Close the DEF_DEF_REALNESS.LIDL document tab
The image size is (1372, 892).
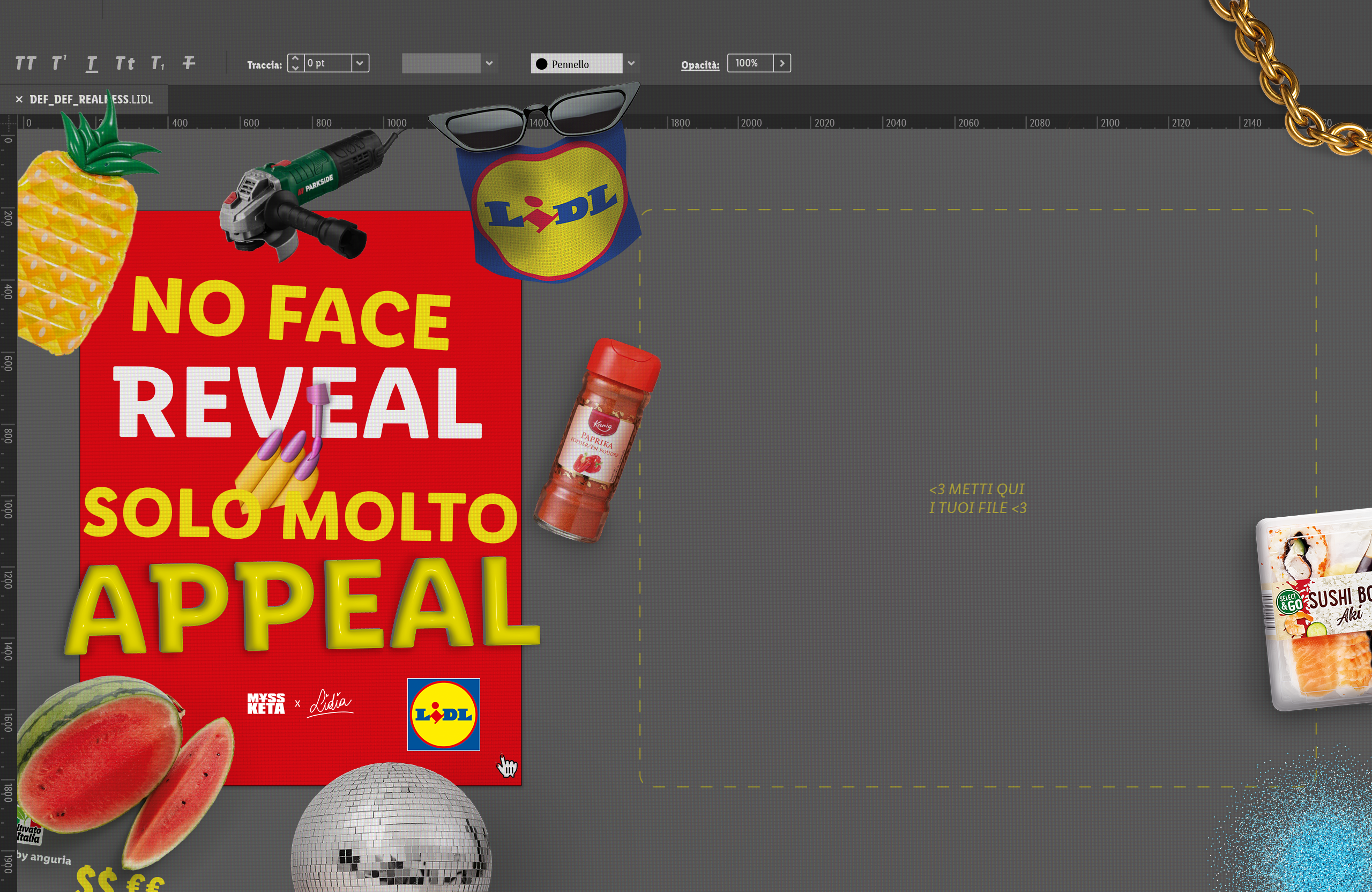(x=19, y=99)
